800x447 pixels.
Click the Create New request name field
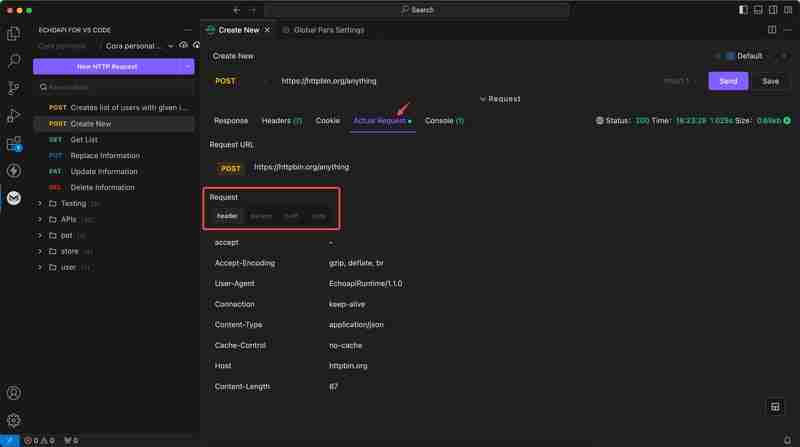click(x=233, y=56)
